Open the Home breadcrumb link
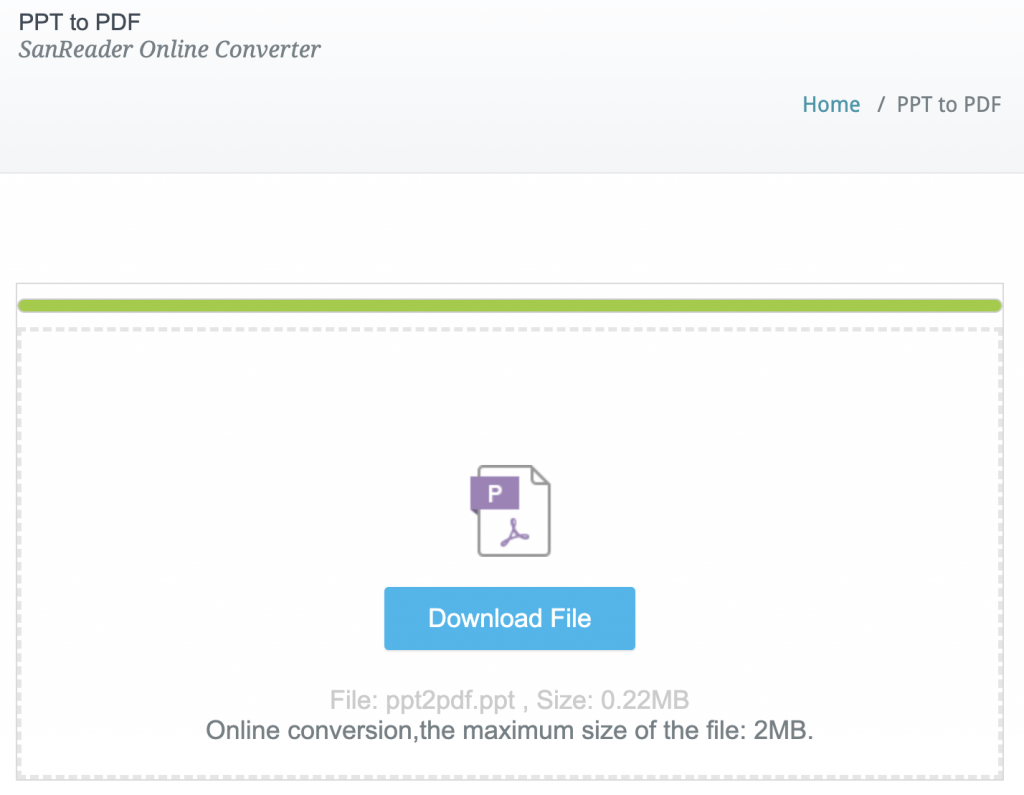The image size is (1024, 795). [x=831, y=105]
